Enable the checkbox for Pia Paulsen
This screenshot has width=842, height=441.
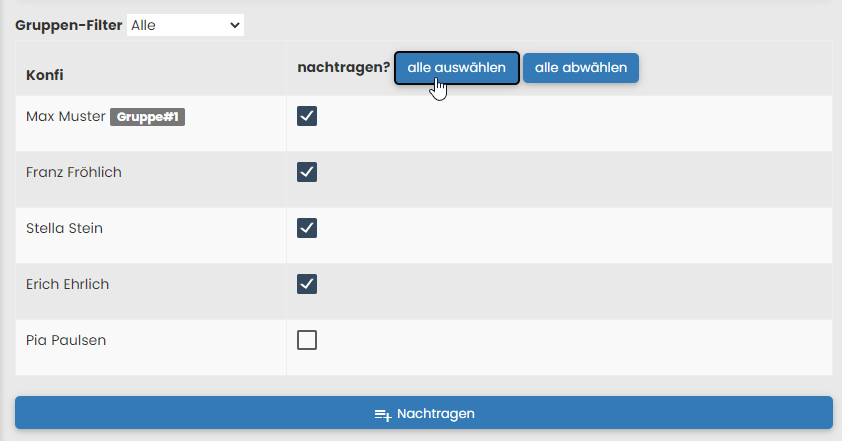click(307, 340)
